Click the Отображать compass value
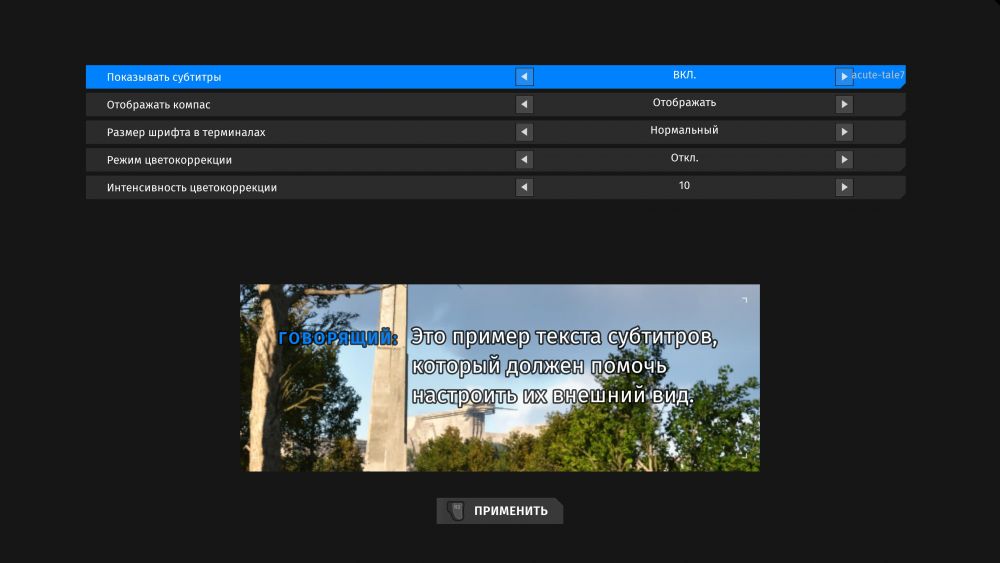Image resolution: width=1000 pixels, height=563 pixels. click(684, 103)
